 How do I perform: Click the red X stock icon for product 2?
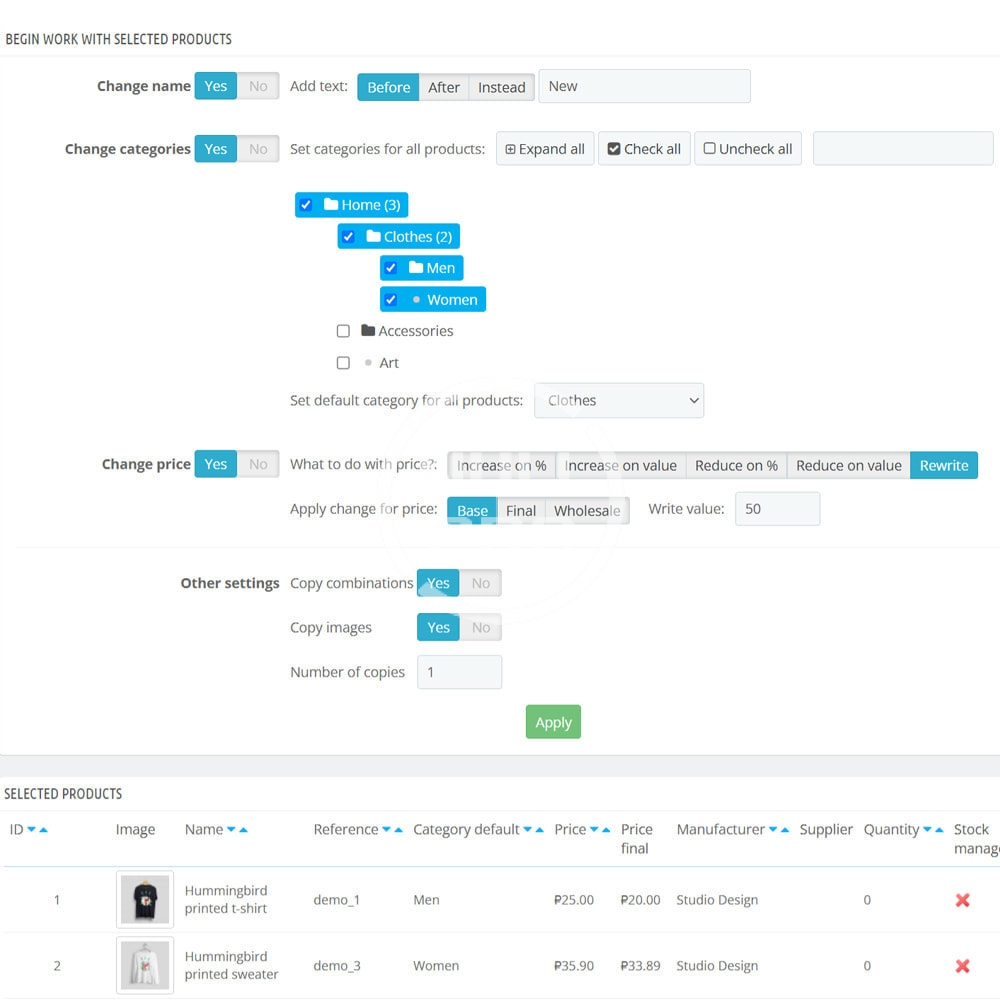click(x=962, y=966)
